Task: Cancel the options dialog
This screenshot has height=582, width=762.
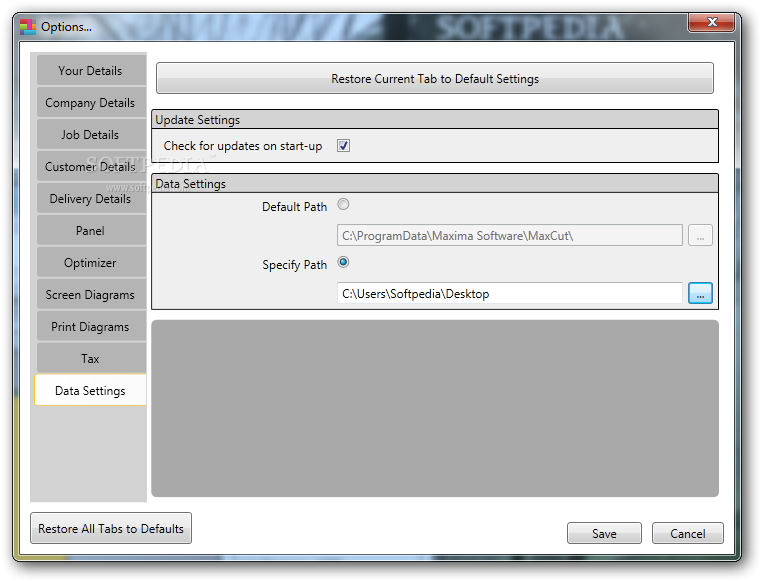Action: coord(688,533)
